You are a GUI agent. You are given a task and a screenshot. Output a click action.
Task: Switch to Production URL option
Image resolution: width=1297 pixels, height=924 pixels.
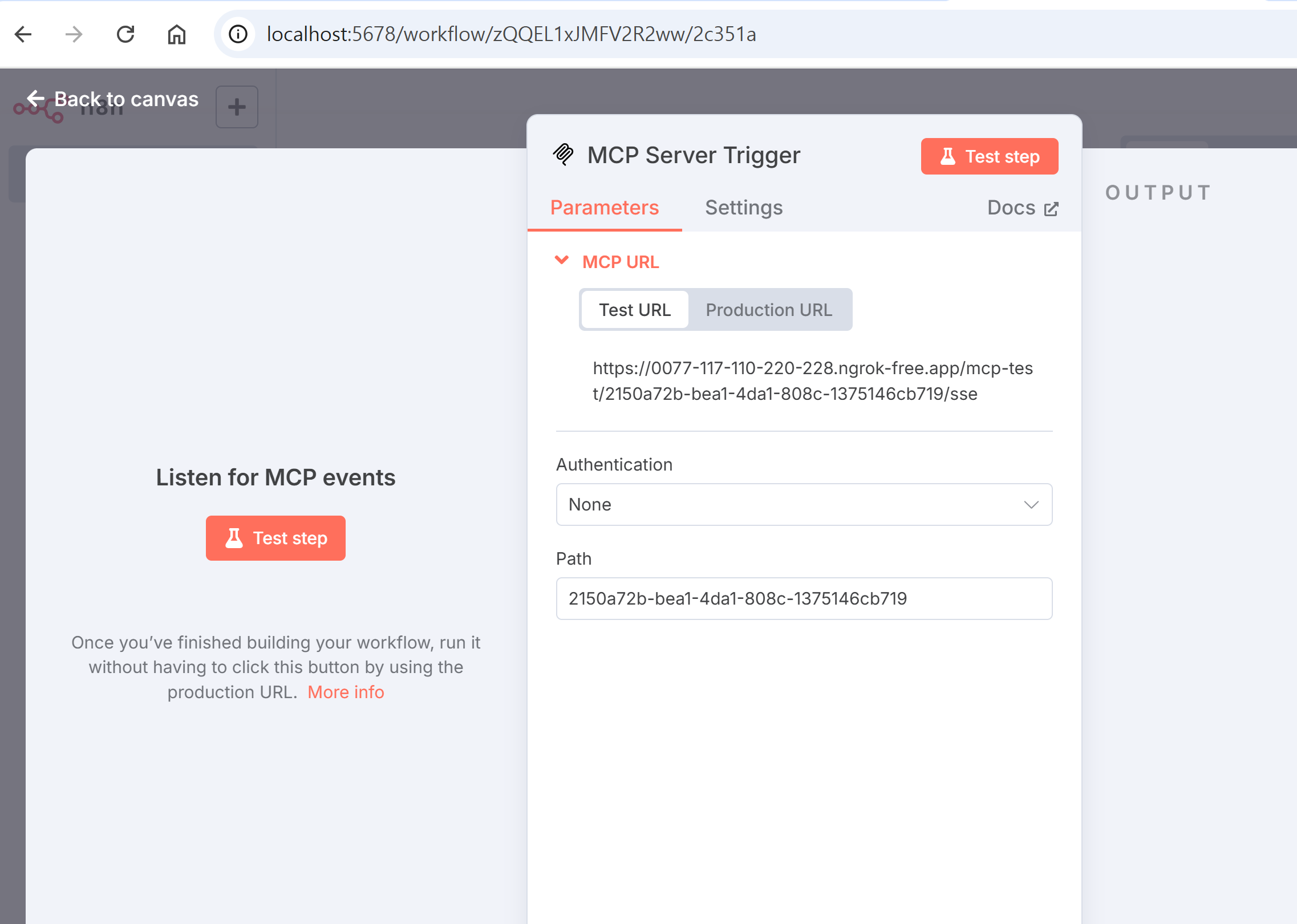(769, 310)
